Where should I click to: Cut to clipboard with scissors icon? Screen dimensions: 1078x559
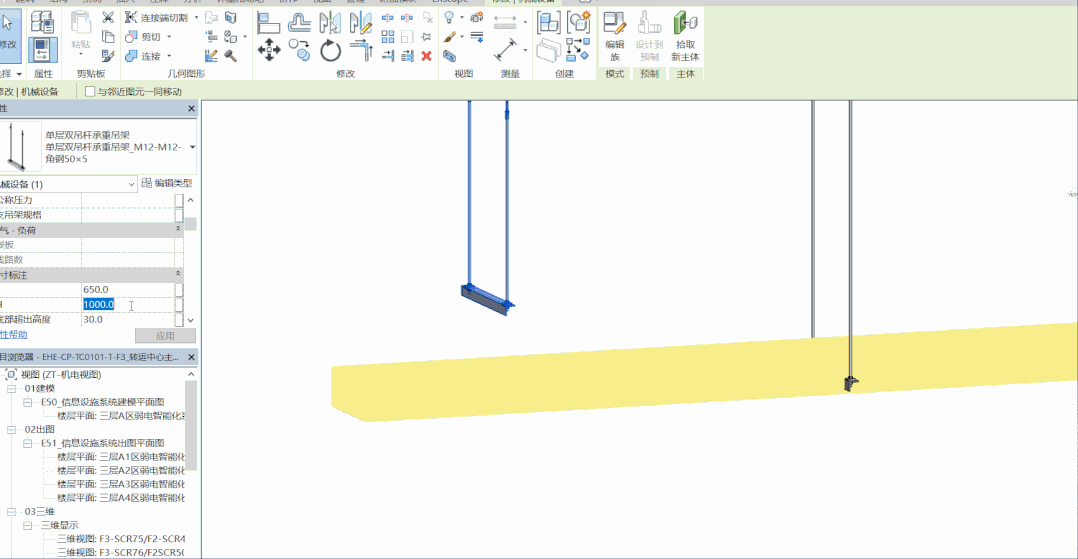point(108,17)
